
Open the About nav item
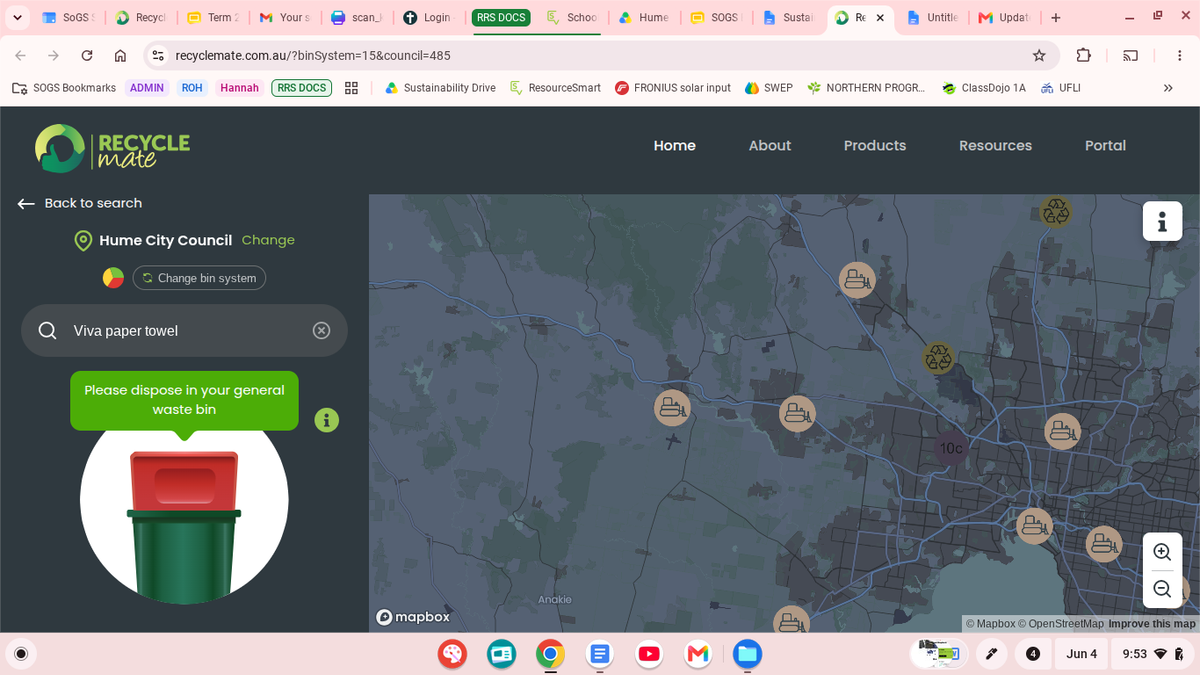[x=770, y=145]
